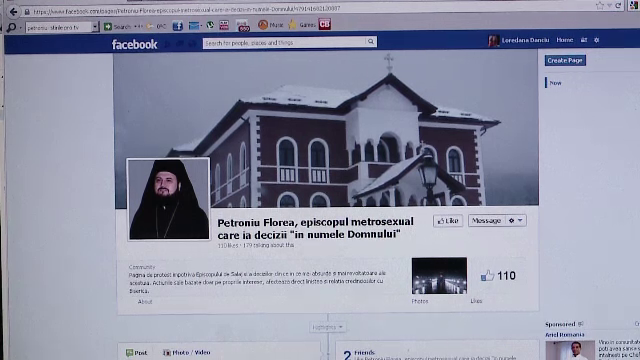
Task: Click the Ariel Romania ad image
Action: [x=570, y=351]
